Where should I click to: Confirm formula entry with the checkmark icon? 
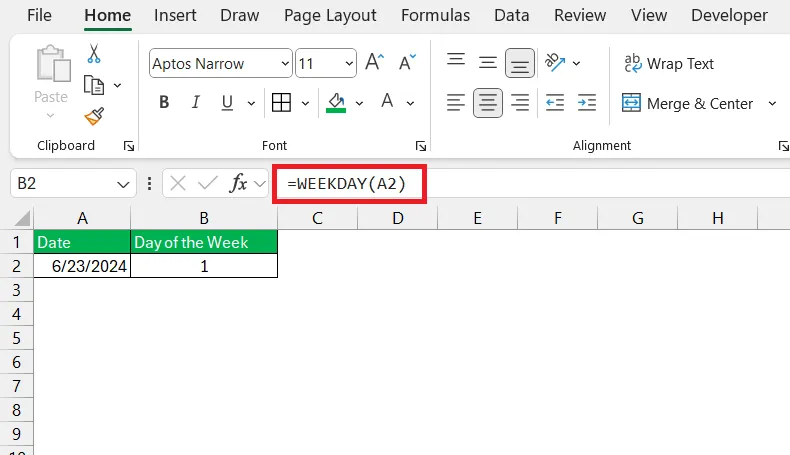(208, 183)
